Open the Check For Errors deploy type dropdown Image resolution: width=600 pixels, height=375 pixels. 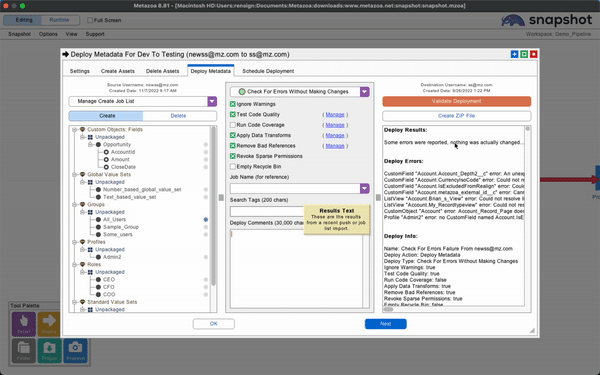pos(364,91)
